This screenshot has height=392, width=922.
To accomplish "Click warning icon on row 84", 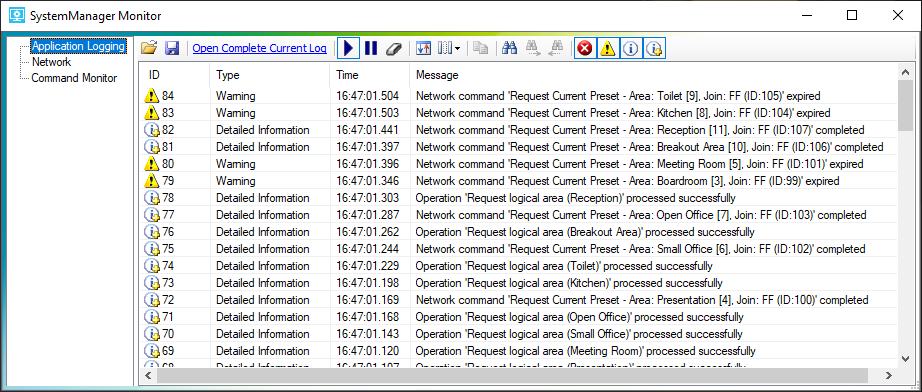I will (152, 95).
